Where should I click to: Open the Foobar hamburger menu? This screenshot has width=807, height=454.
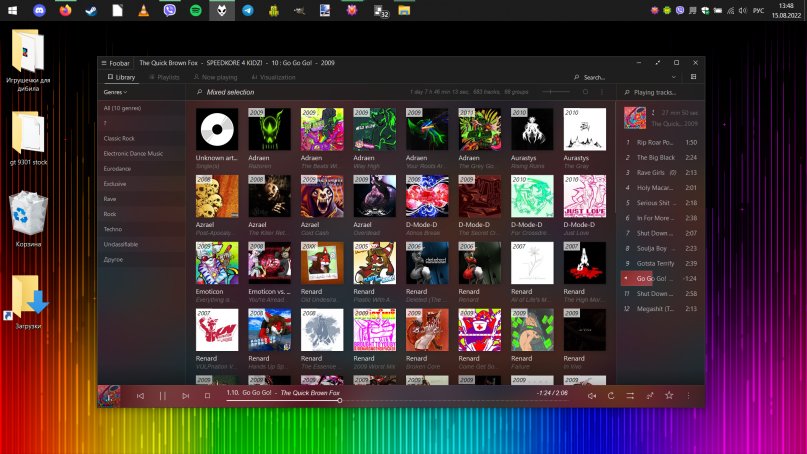point(103,62)
